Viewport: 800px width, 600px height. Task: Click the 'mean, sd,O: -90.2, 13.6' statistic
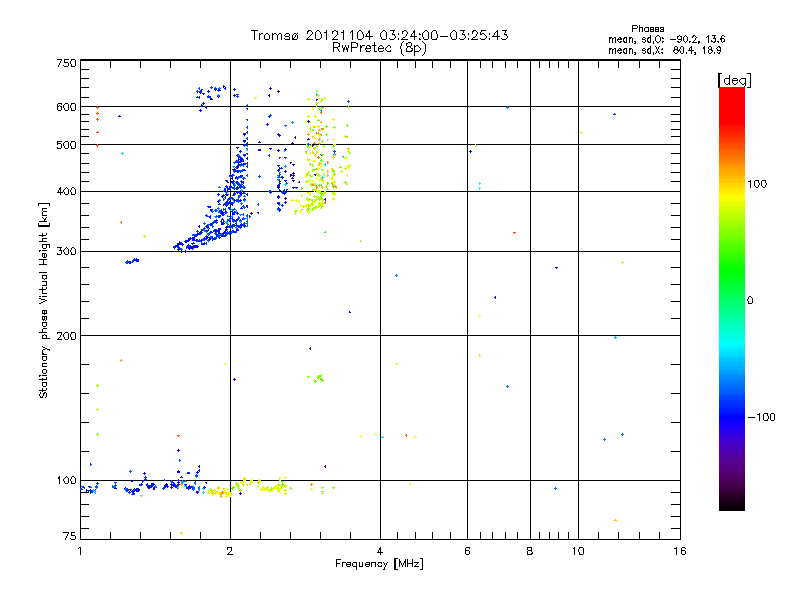666,39
